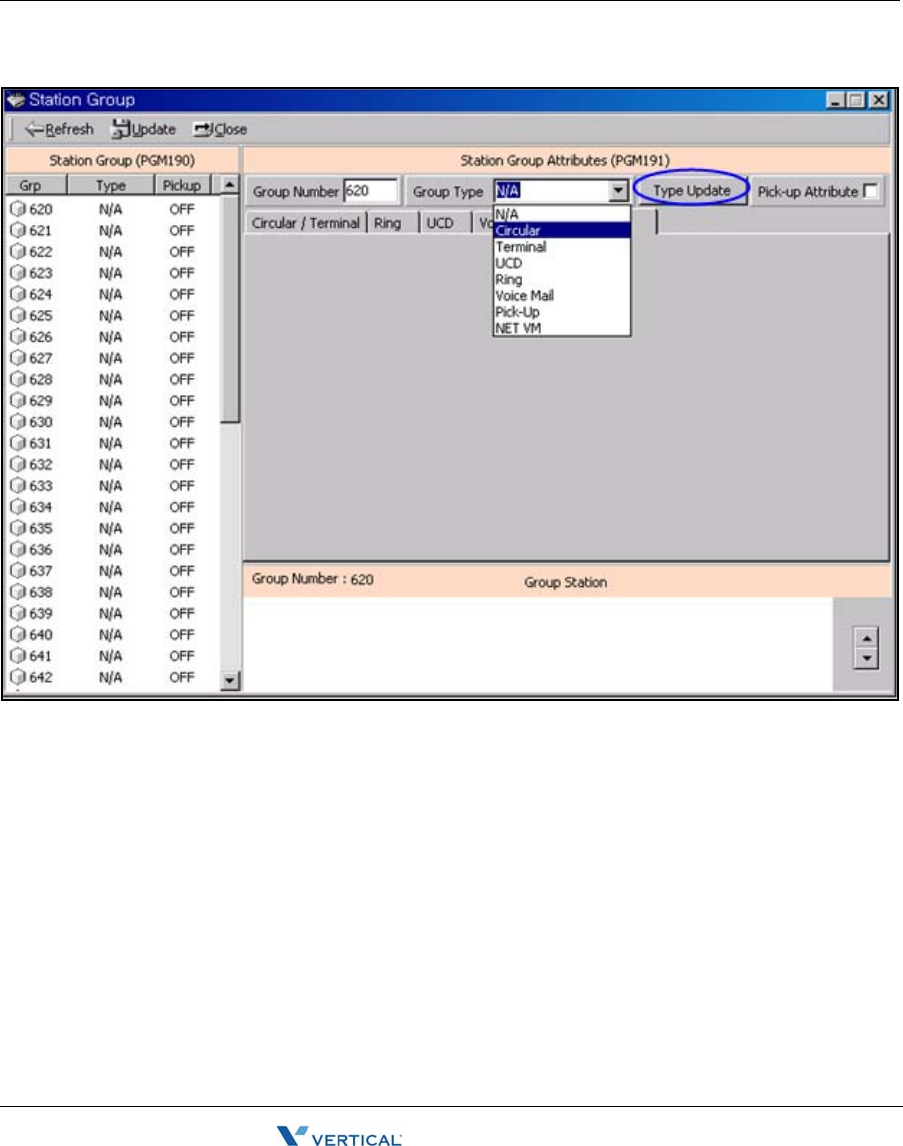Select Ring in the Group Type list
Screen dimensions: 903x1146
point(562,279)
